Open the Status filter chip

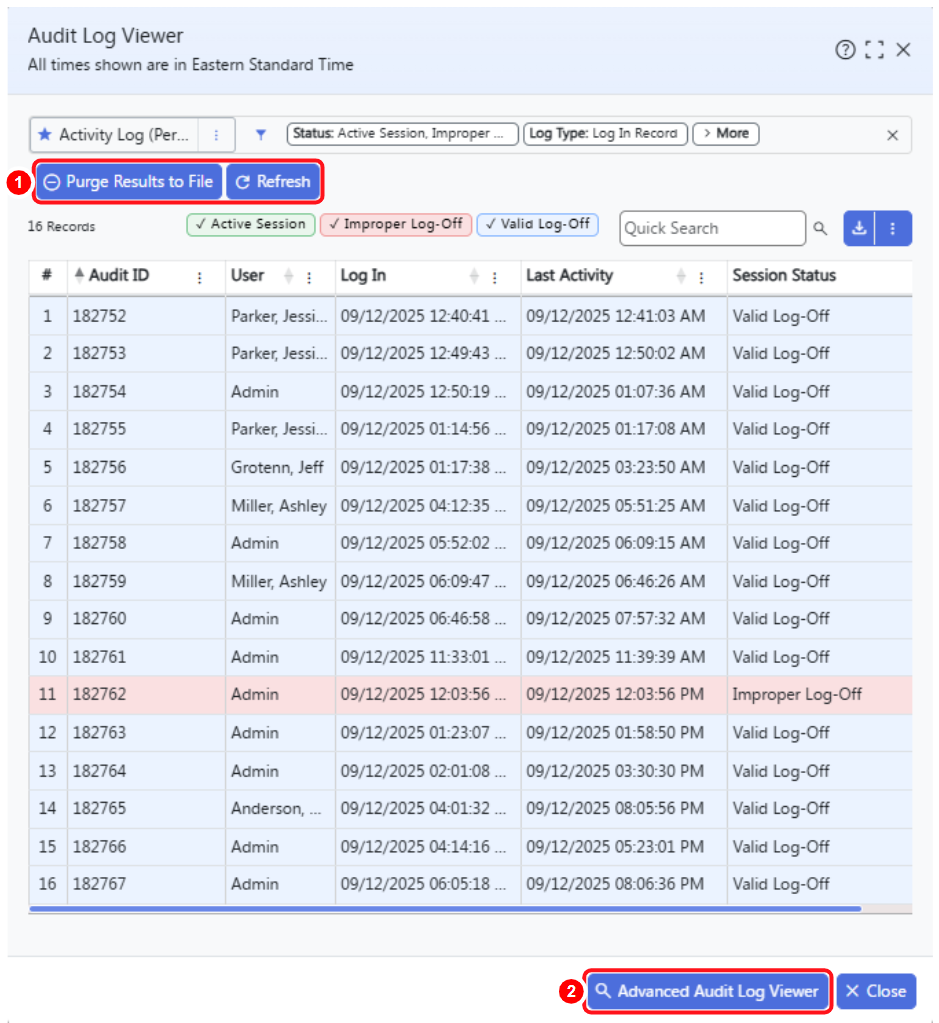coord(402,134)
